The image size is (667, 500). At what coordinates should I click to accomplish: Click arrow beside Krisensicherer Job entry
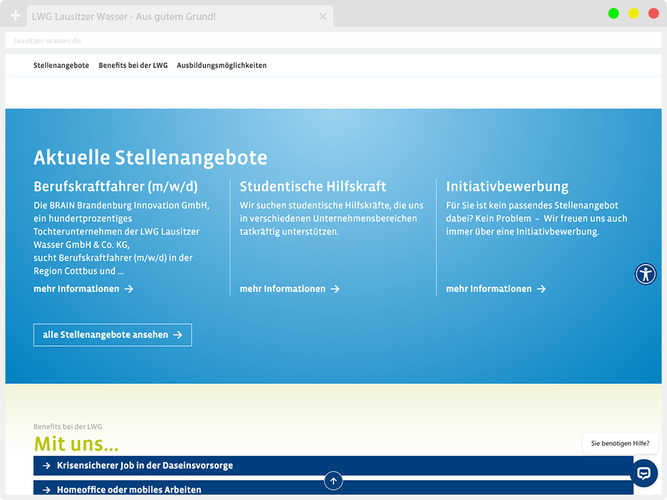47,466
